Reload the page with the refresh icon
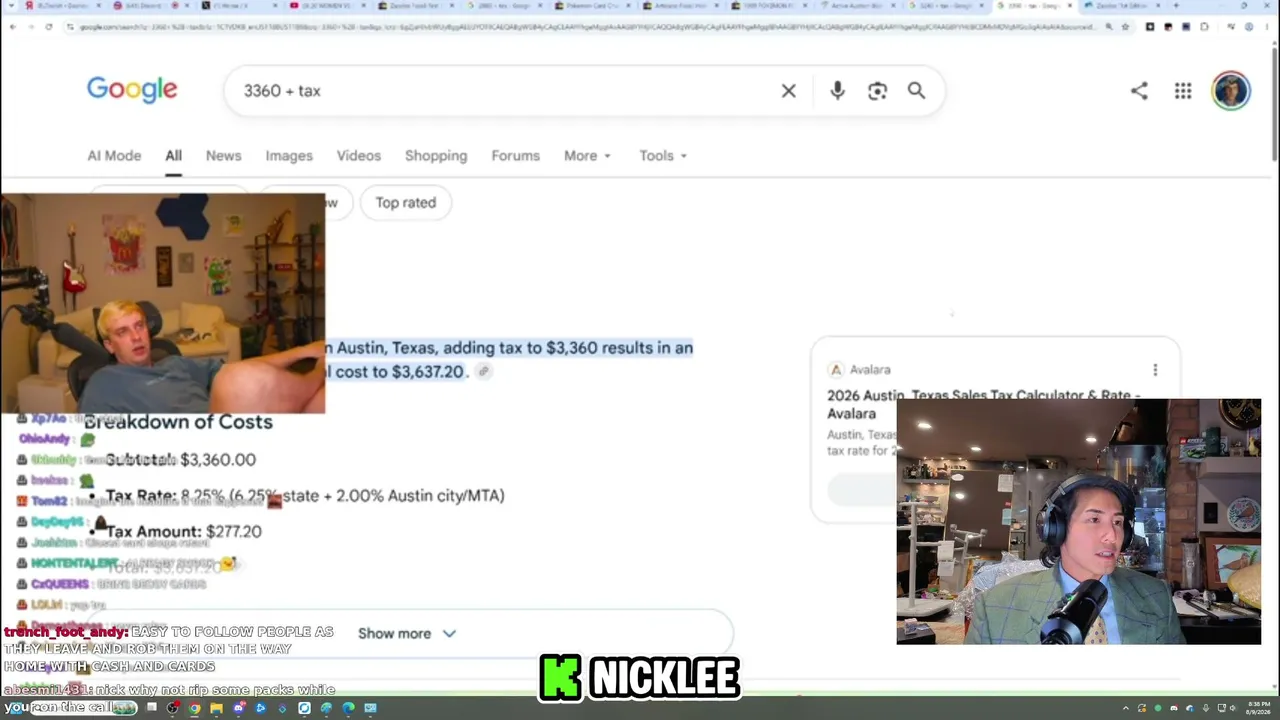1280x720 pixels. (48, 26)
